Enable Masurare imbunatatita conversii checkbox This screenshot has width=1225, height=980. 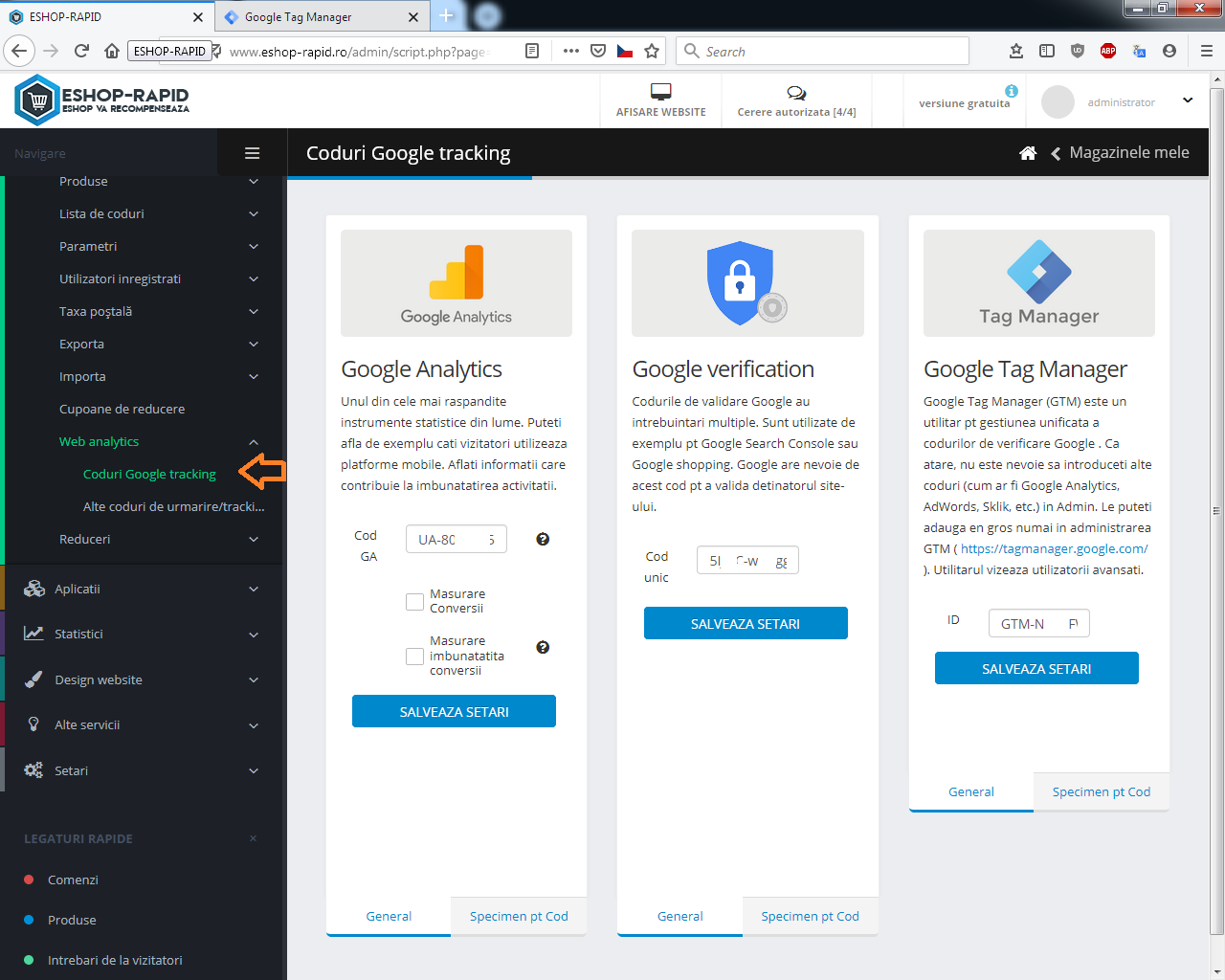[x=414, y=656]
